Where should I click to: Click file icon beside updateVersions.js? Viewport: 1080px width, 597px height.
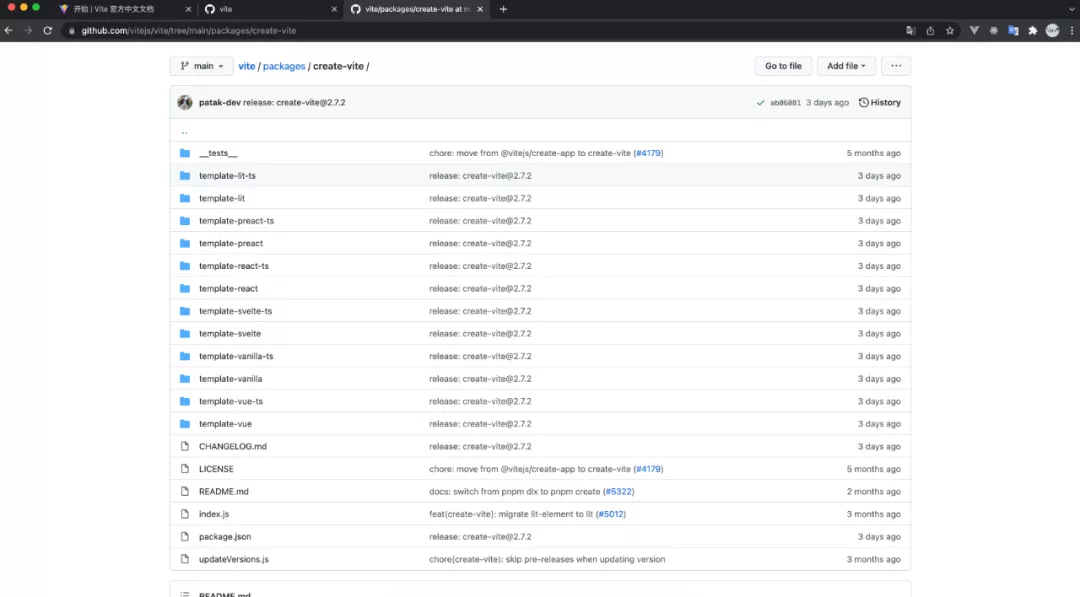185,559
